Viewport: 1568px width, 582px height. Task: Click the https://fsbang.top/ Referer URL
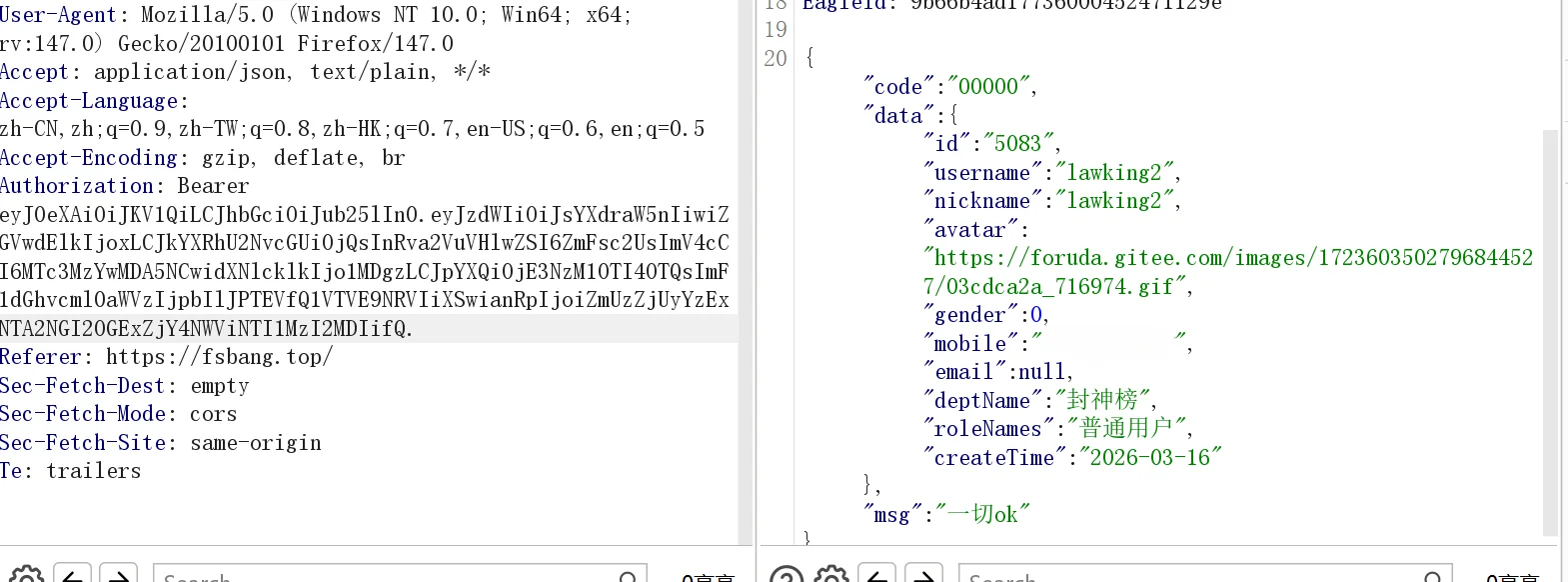click(x=219, y=357)
